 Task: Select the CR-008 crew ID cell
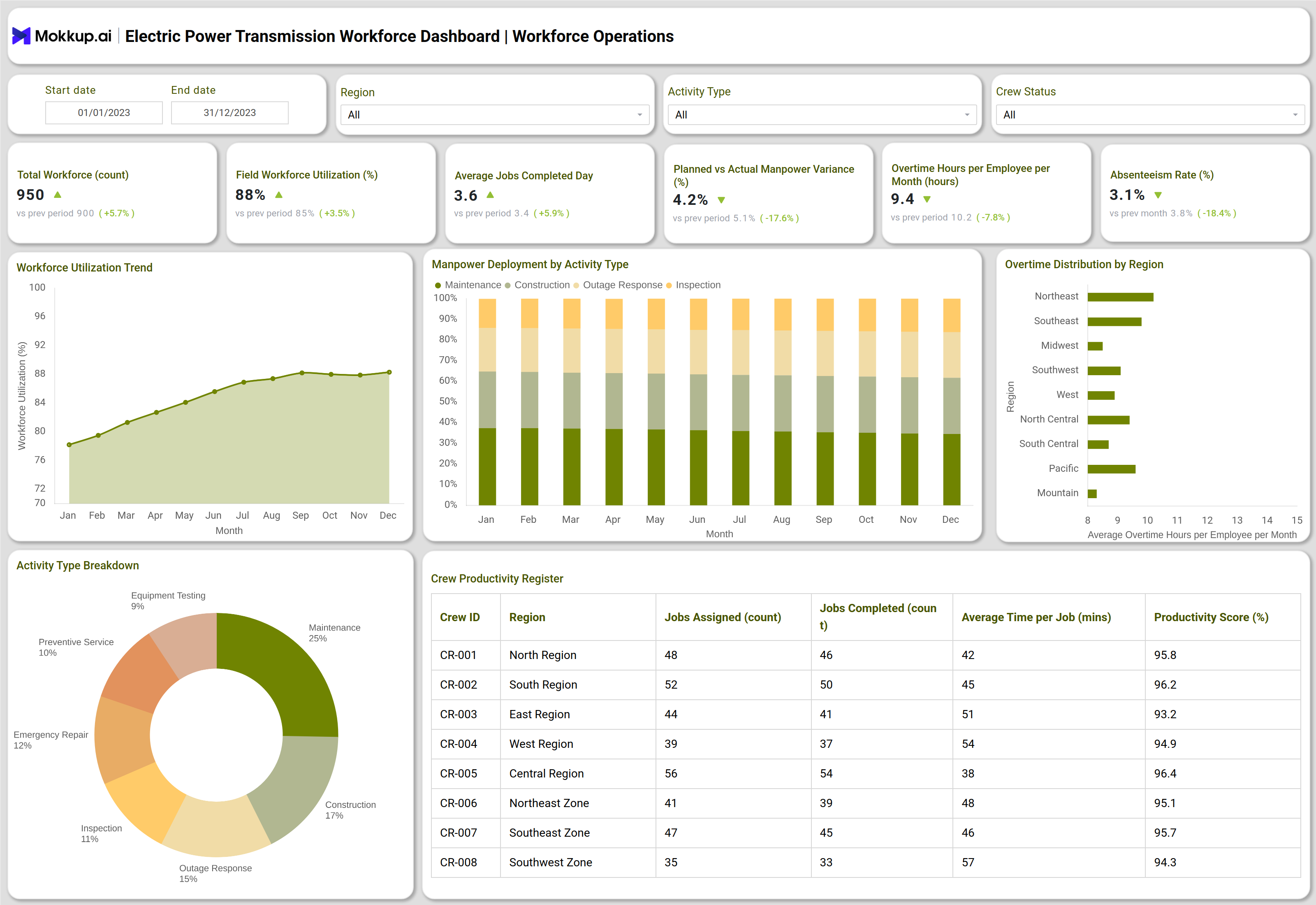point(466,862)
